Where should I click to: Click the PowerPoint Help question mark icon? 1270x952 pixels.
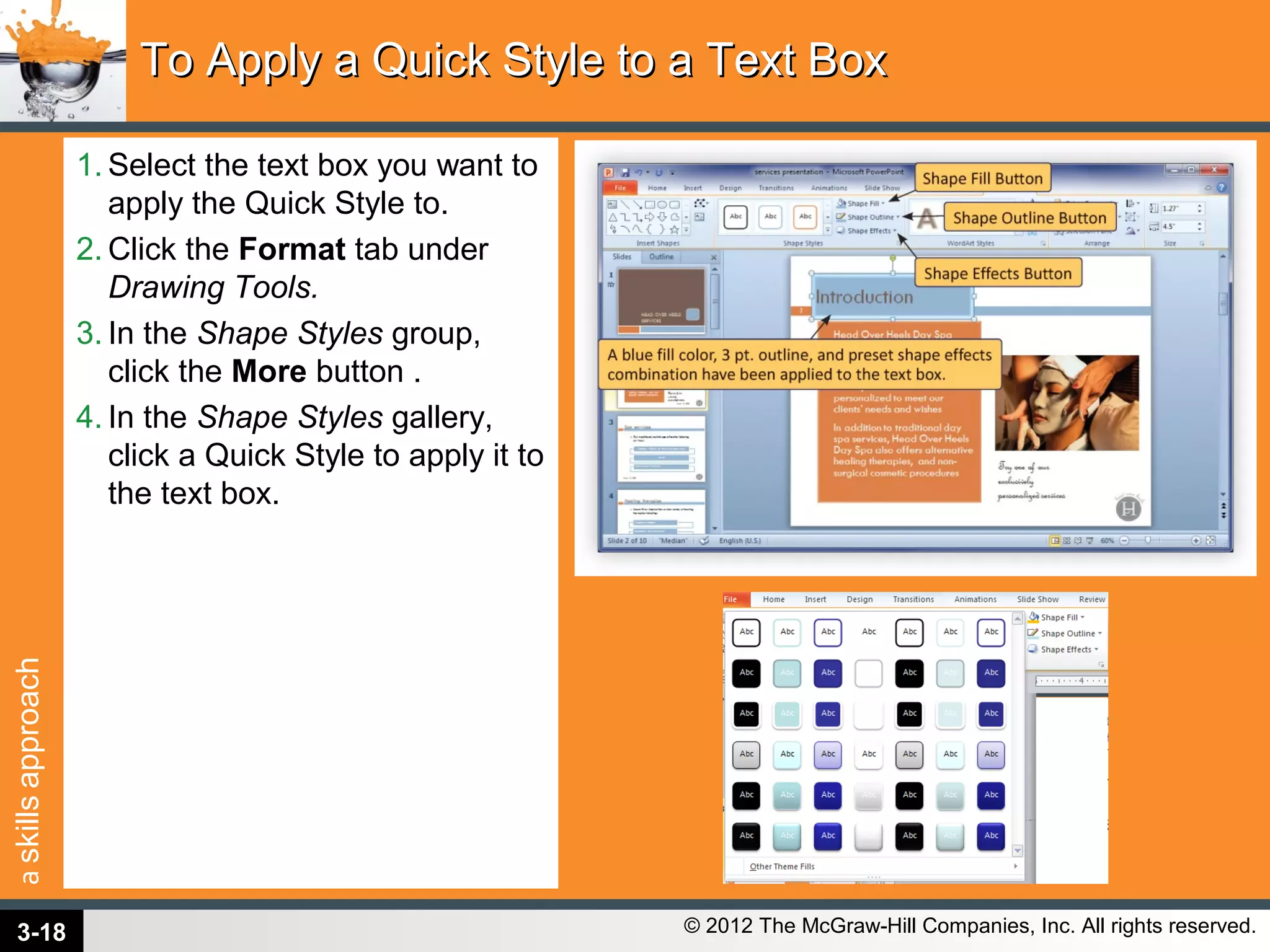point(1221,187)
